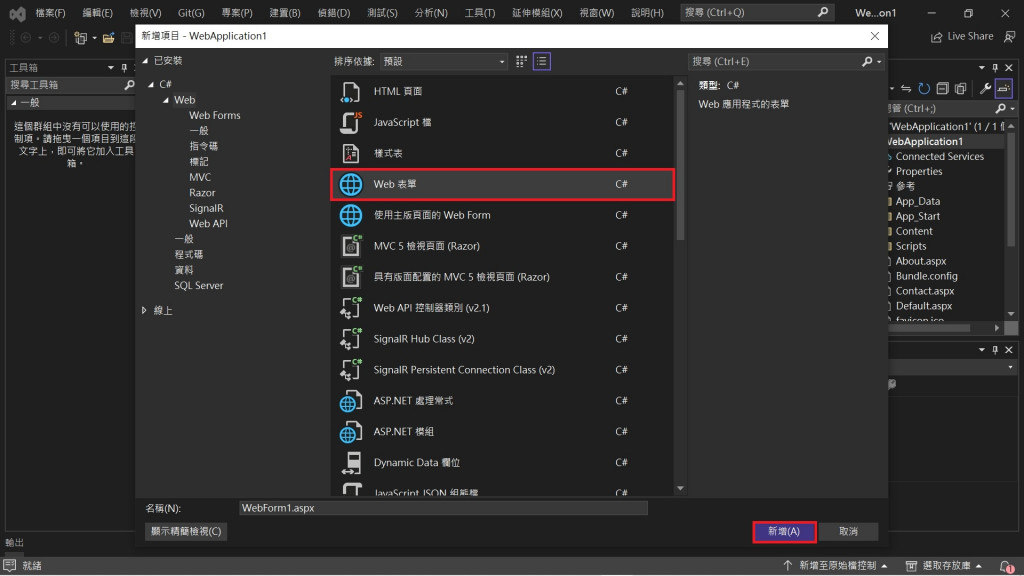Select MVC category in tree

200,178
